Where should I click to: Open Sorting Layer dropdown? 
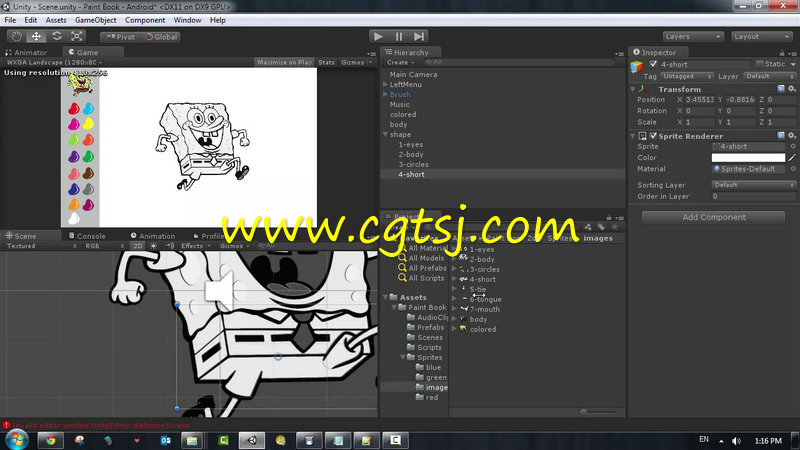coord(754,185)
